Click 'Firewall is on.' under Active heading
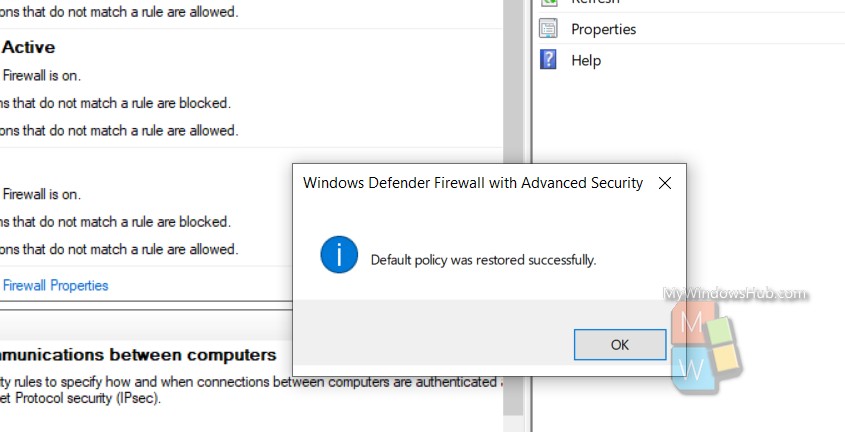This screenshot has width=845, height=432. pos(41,76)
